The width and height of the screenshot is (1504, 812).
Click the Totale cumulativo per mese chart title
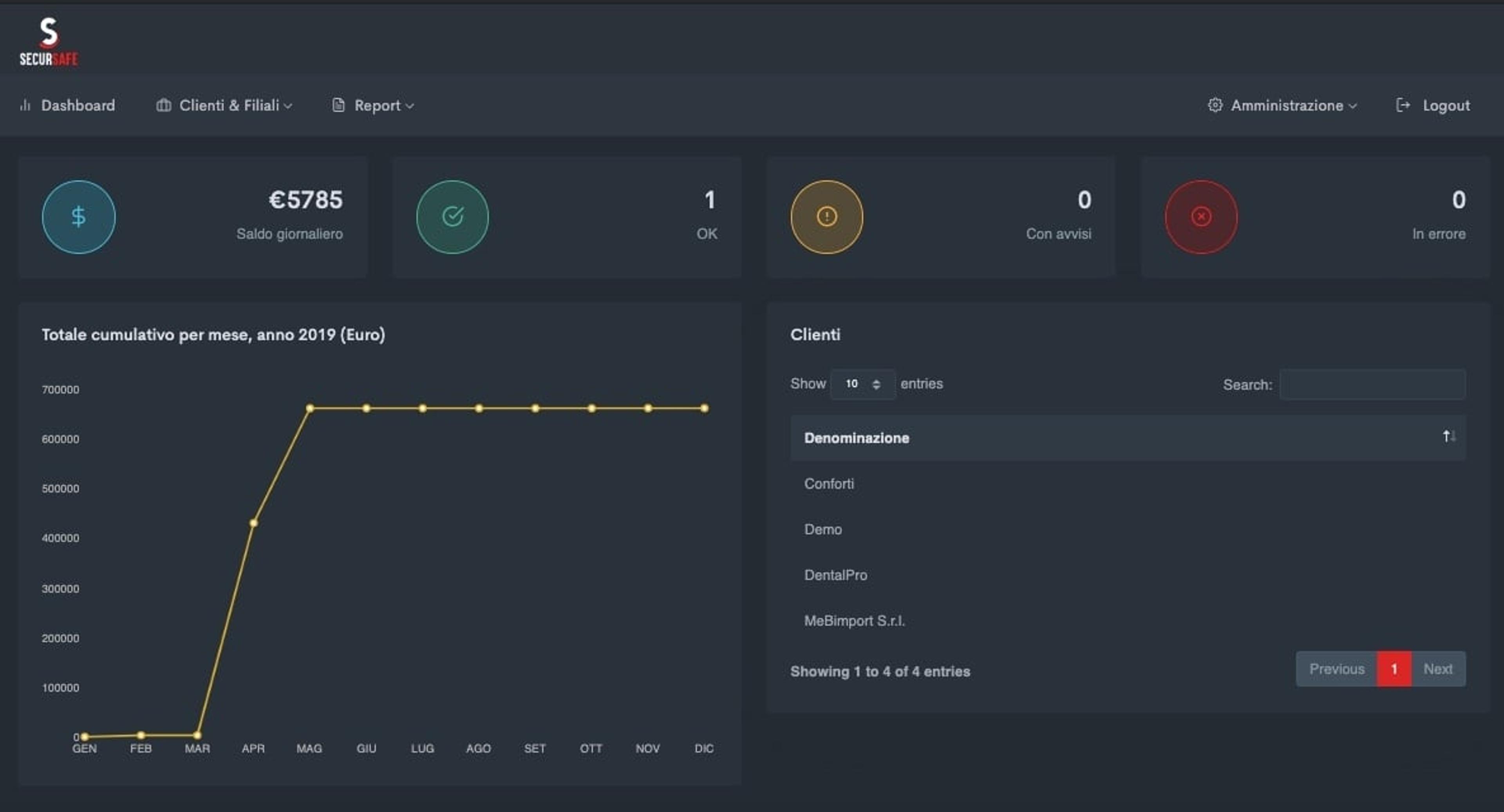pyautogui.click(x=213, y=334)
